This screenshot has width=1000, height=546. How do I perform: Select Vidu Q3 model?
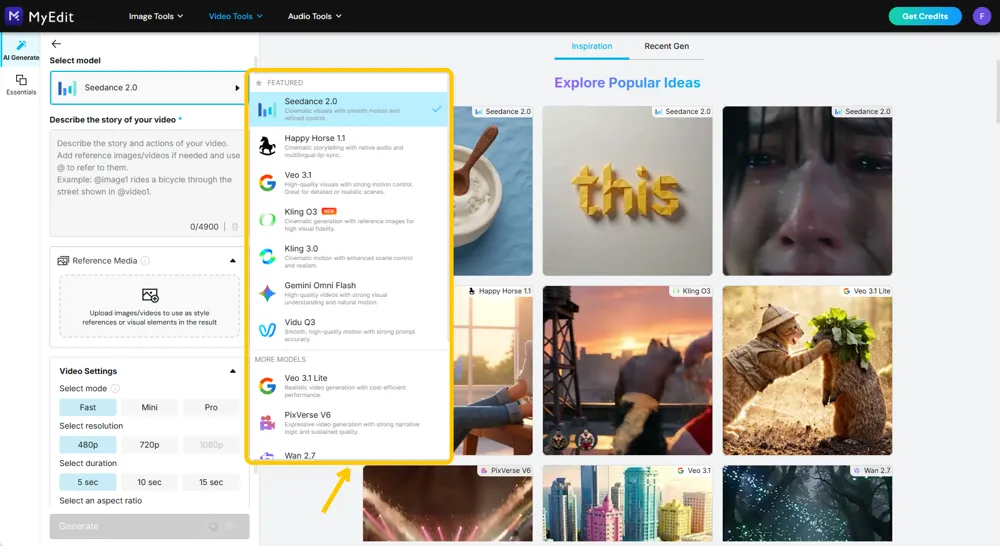tap(349, 330)
